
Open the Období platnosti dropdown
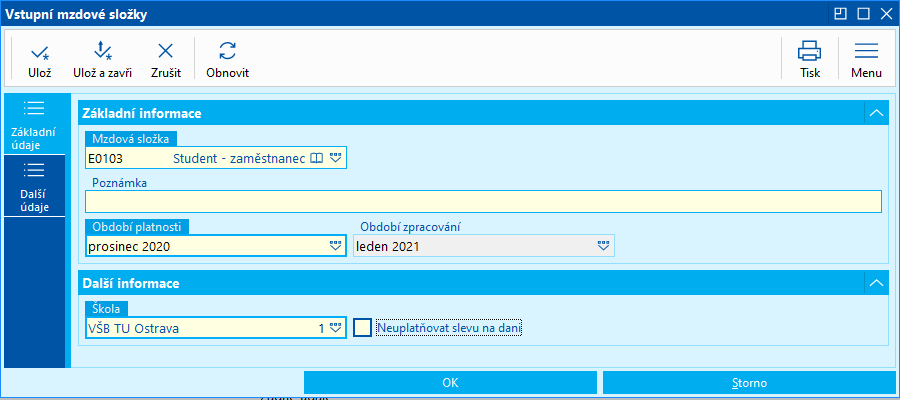pos(336,246)
